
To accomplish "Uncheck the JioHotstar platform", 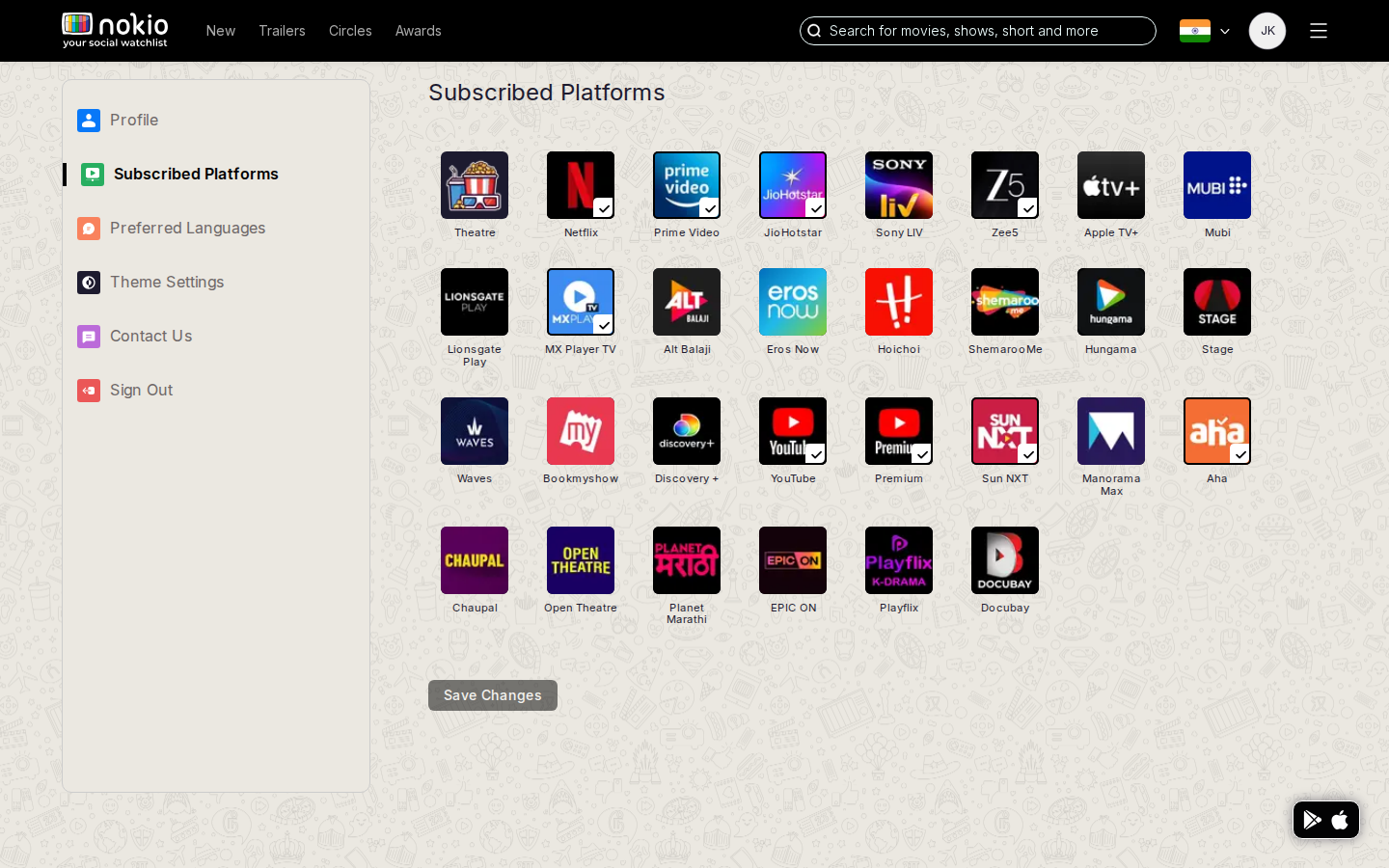I will pos(793,185).
